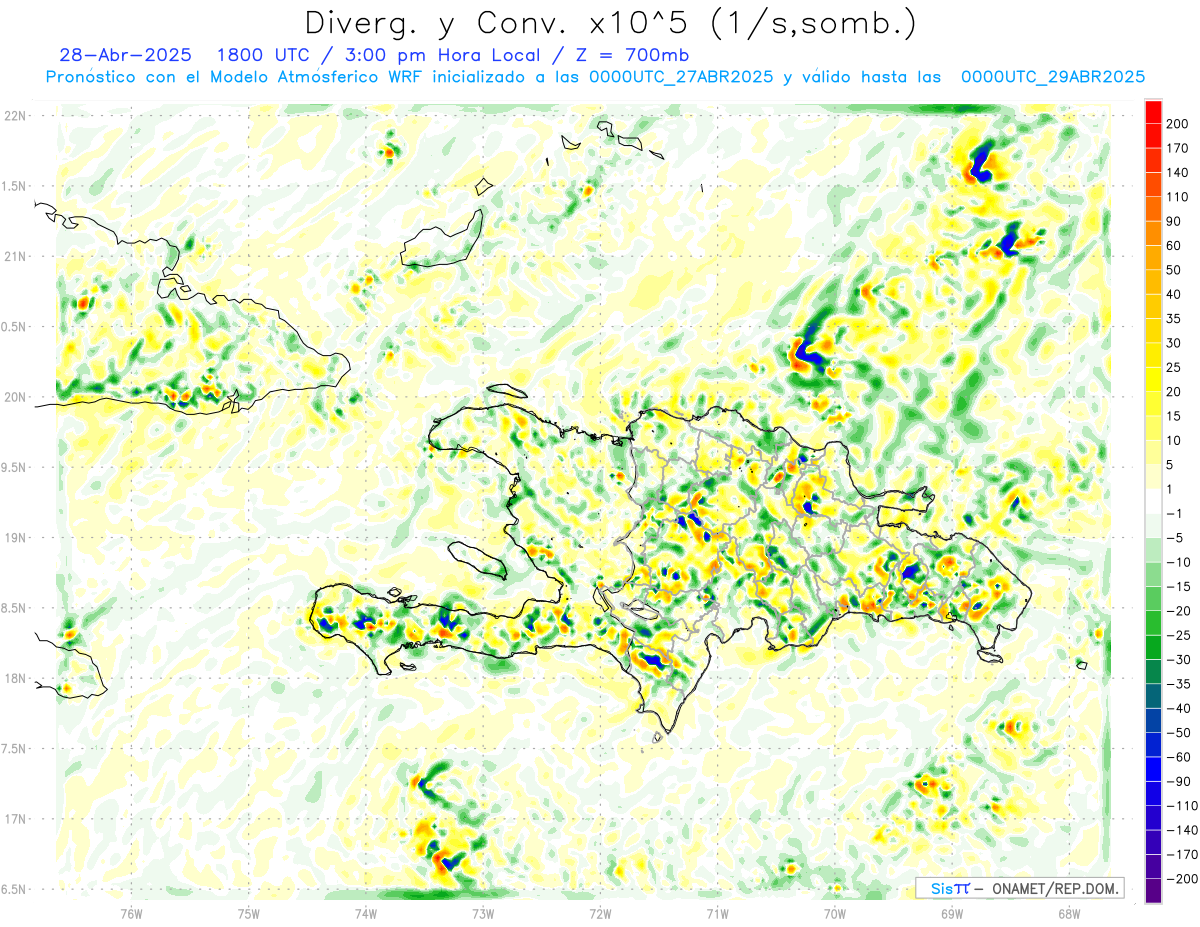1200x927 pixels.
Task: Pick the dark purple colorbar segment below -200
Action: [1153, 891]
